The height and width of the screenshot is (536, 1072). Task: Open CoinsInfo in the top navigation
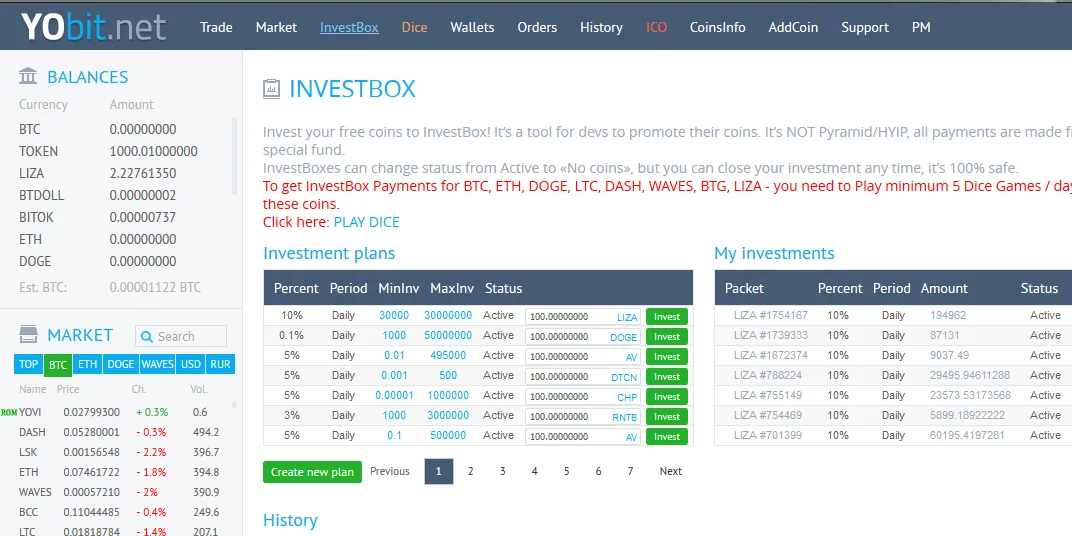coord(718,27)
